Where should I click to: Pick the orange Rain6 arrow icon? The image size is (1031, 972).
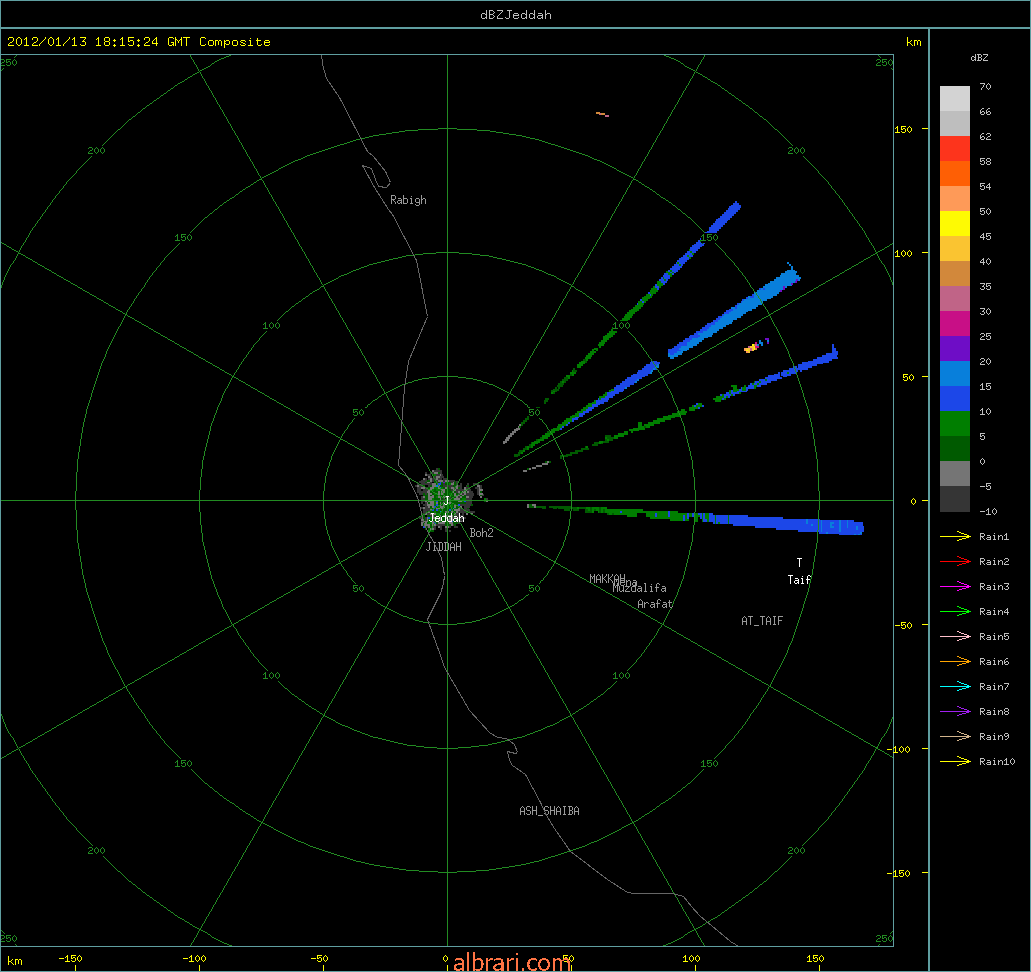pos(955,662)
